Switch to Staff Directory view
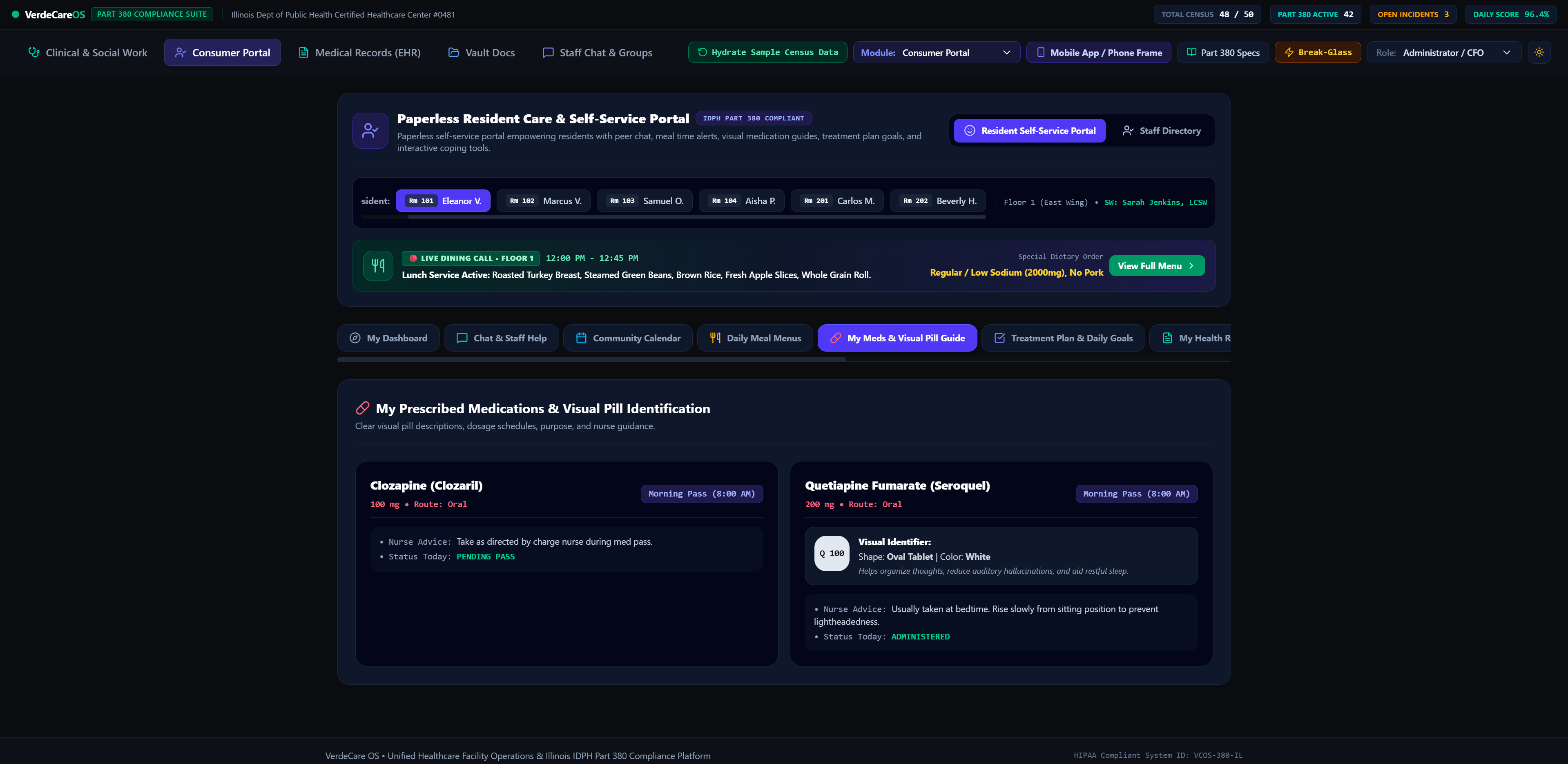Image resolution: width=1568 pixels, height=764 pixels. 1161,130
